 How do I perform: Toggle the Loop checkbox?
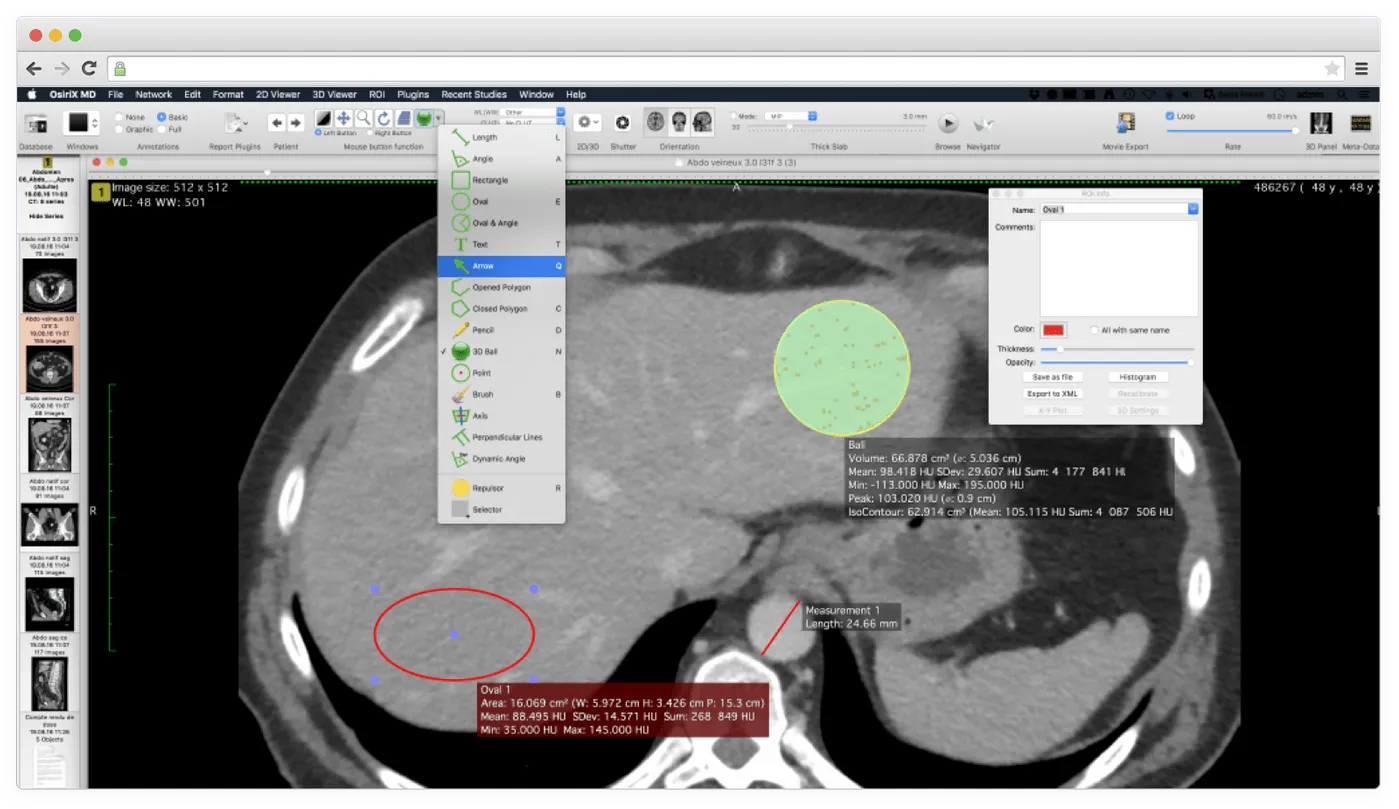point(1170,116)
